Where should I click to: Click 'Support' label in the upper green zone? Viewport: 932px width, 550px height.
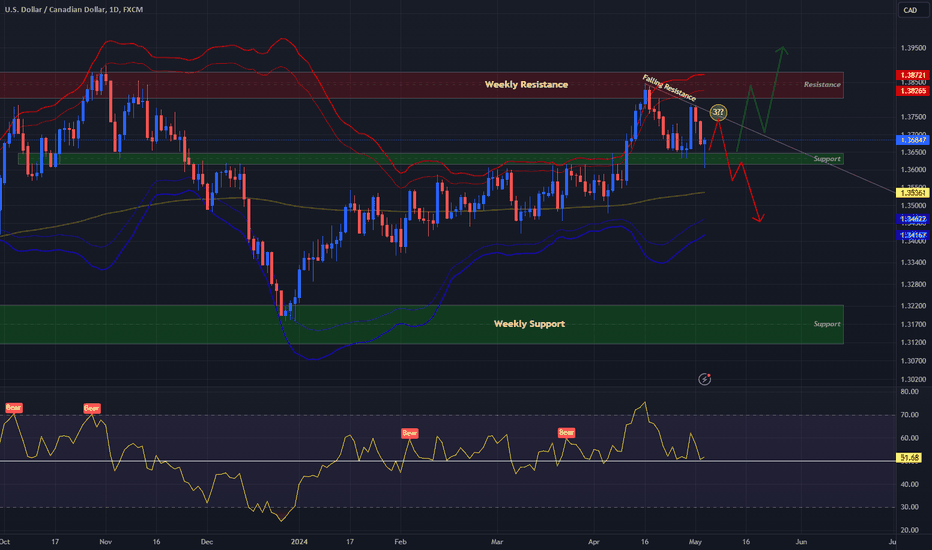pos(827,159)
